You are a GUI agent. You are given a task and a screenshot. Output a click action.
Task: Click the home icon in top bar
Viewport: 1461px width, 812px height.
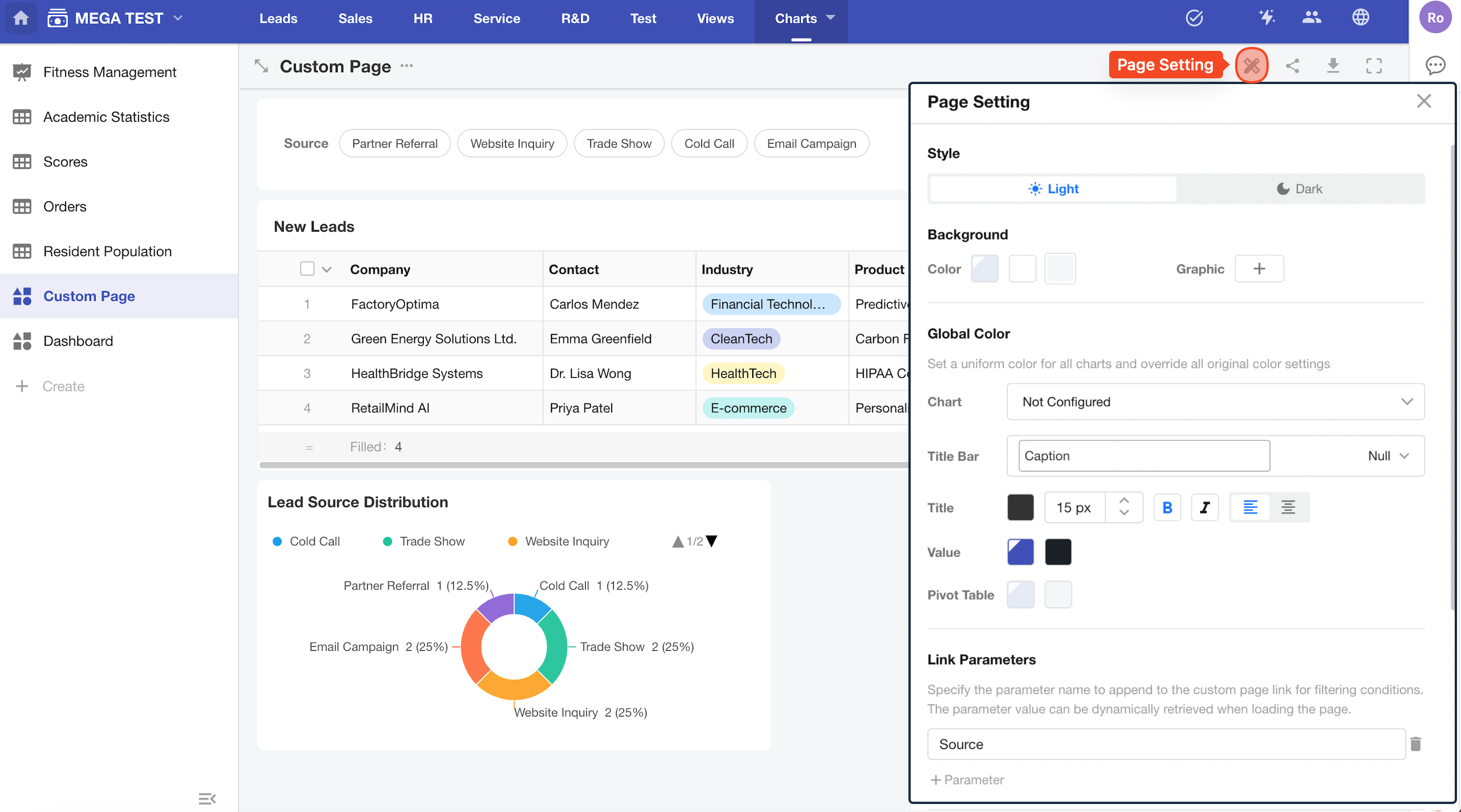coord(21,18)
